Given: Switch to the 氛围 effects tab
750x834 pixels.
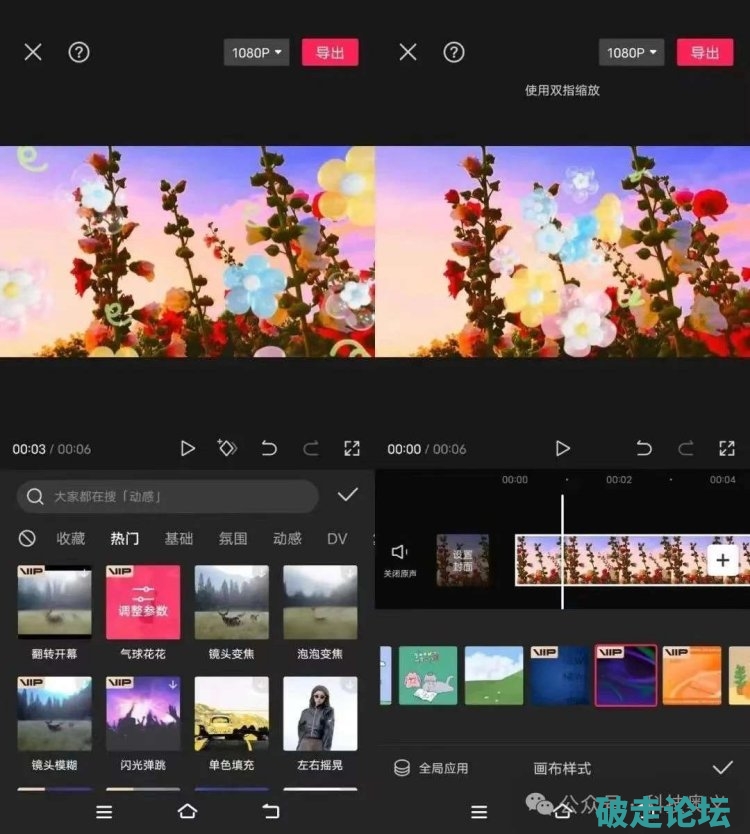Looking at the screenshot, I should [233, 538].
